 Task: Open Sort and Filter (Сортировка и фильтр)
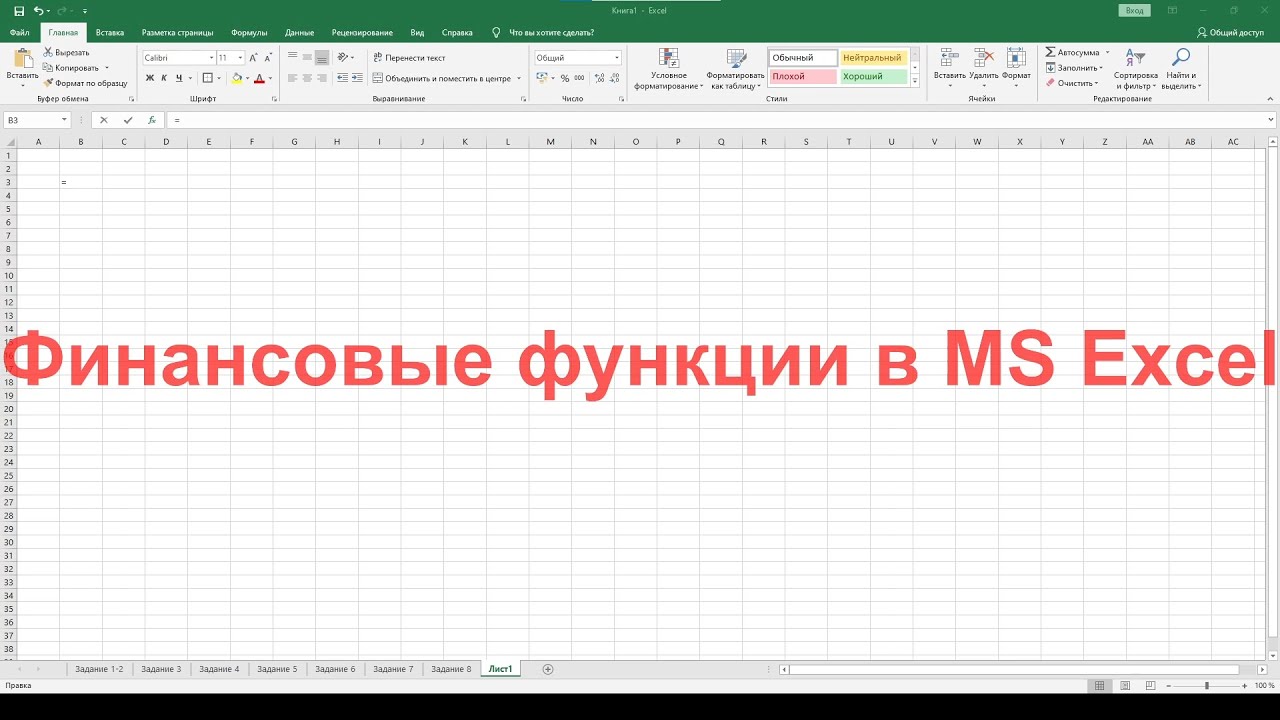pos(1136,68)
